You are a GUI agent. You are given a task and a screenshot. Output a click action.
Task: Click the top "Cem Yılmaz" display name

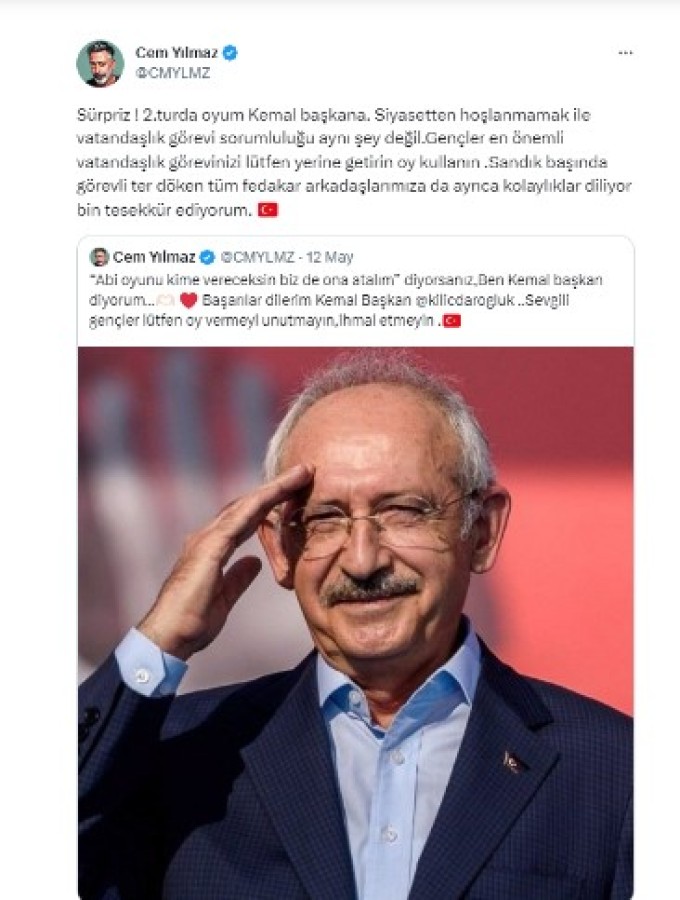(177, 53)
